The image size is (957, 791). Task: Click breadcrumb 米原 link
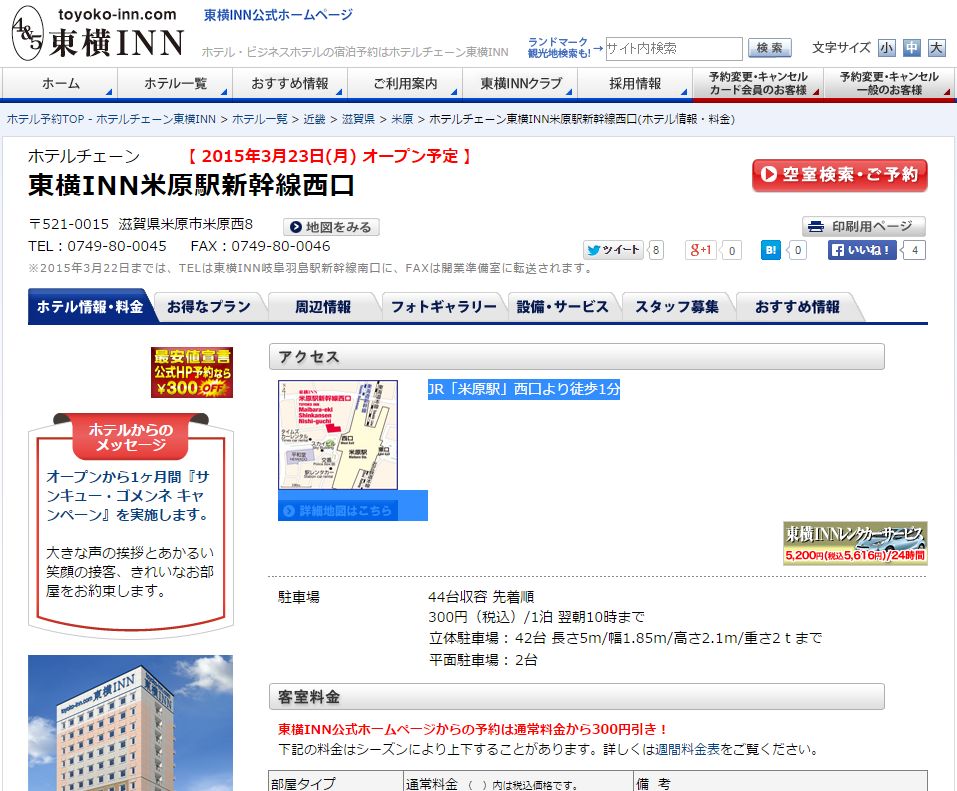tap(402, 119)
